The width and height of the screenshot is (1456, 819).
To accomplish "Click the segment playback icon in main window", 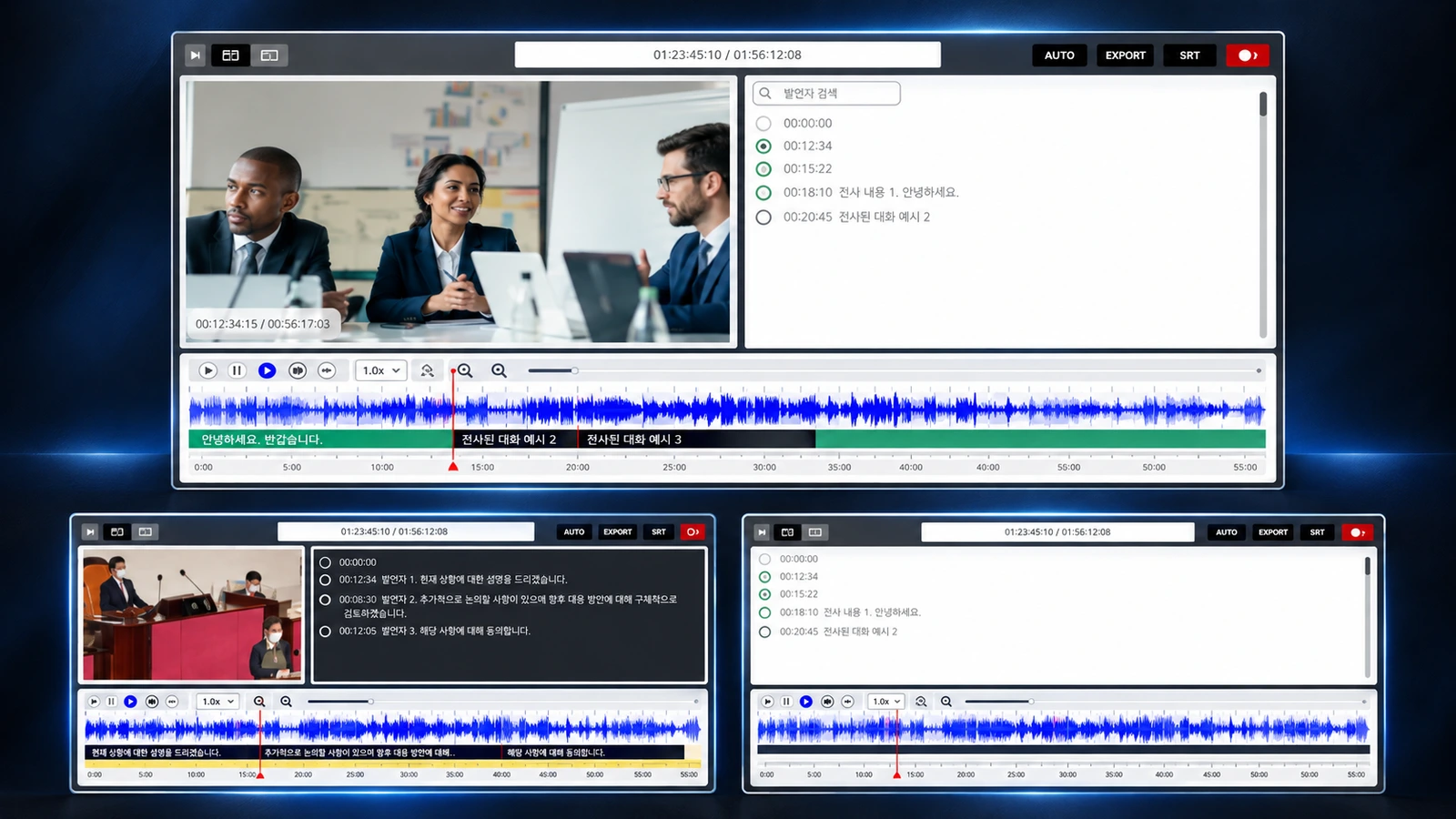I will pyautogui.click(x=298, y=370).
